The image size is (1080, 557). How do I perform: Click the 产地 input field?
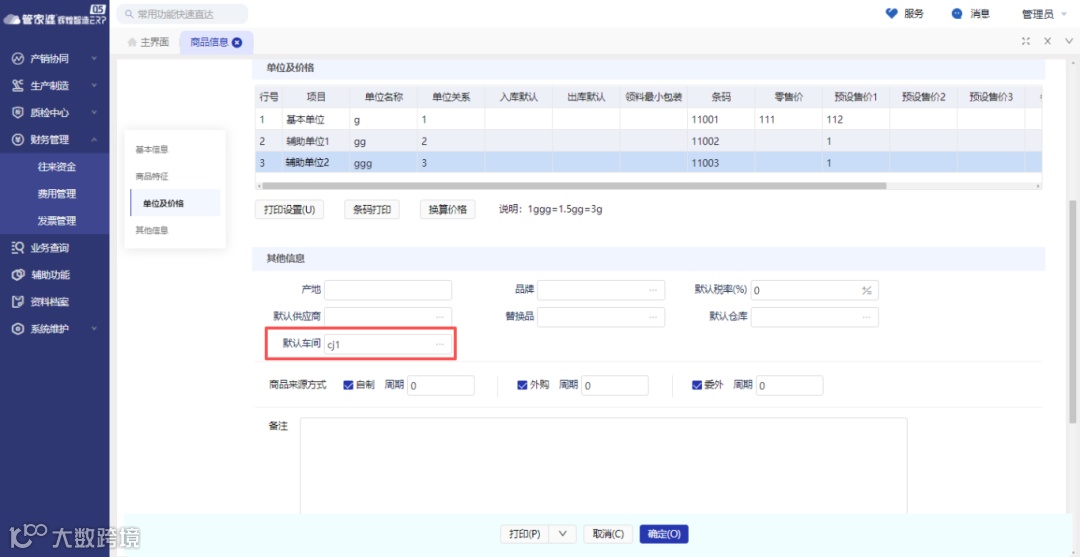click(388, 291)
